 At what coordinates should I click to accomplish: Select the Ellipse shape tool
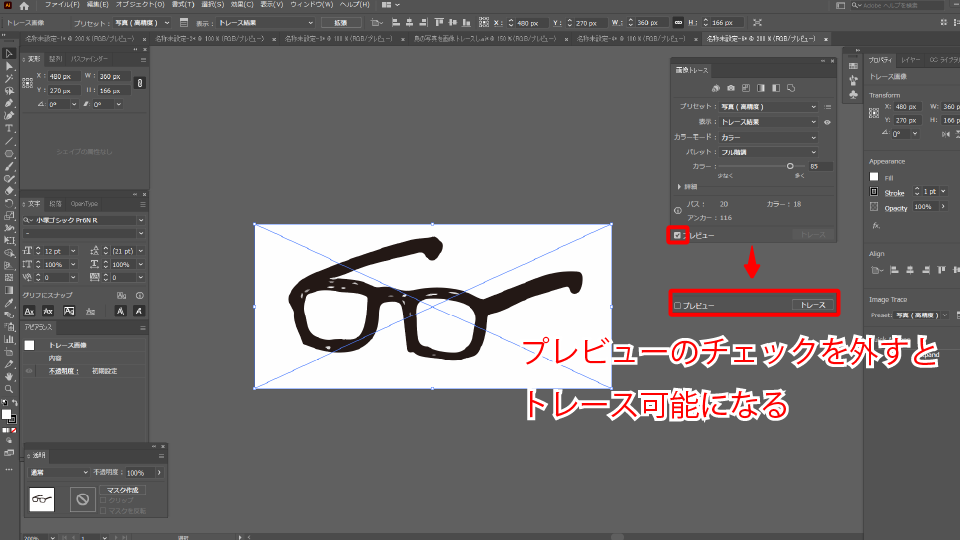(9, 154)
